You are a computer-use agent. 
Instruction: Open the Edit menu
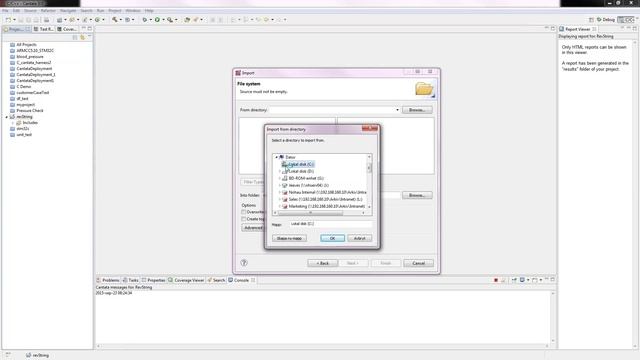(x=16, y=11)
